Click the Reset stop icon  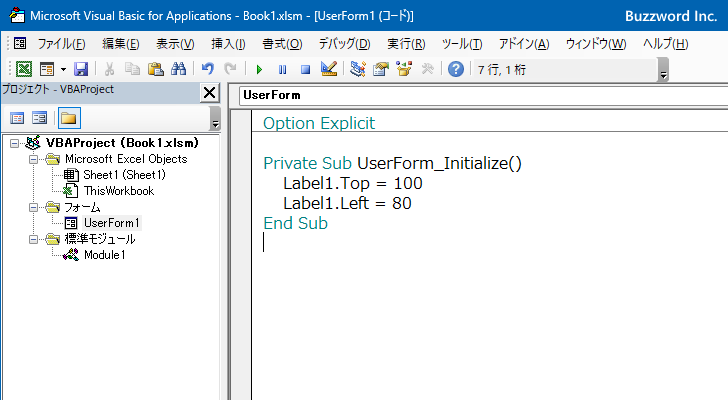click(305, 70)
